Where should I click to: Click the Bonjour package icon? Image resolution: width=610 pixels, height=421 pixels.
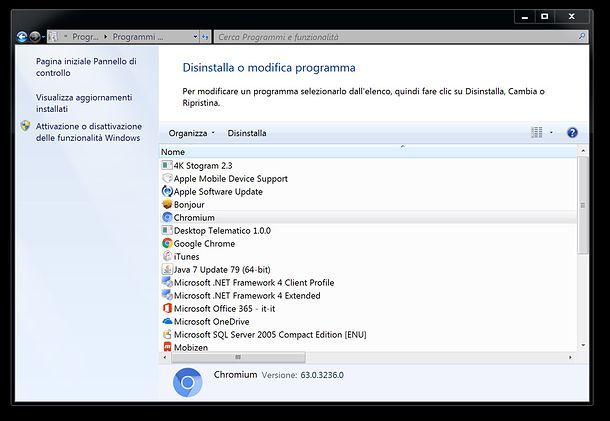(167, 204)
